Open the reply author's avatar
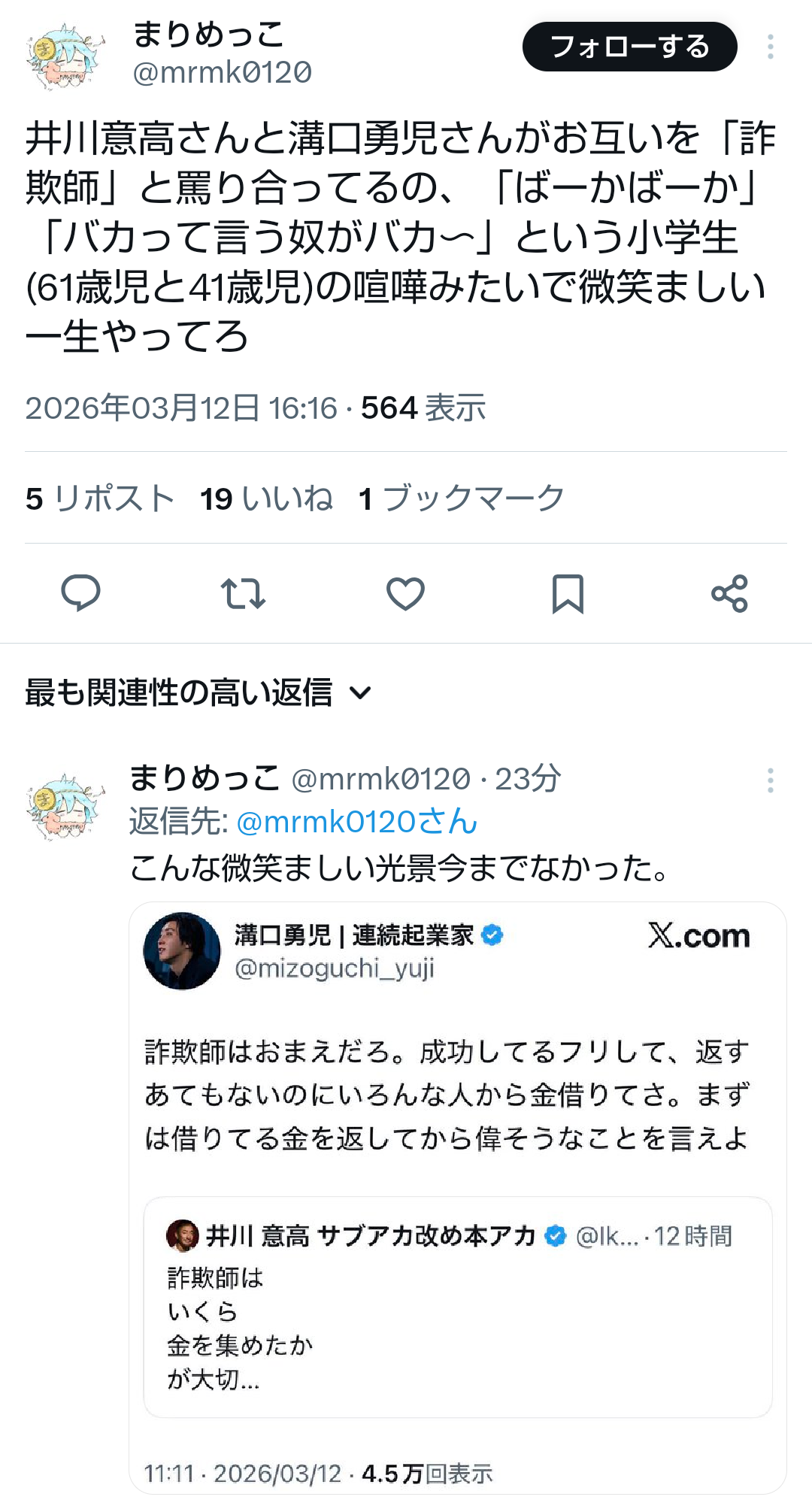This screenshot has width=812, height=1512. [x=65, y=806]
